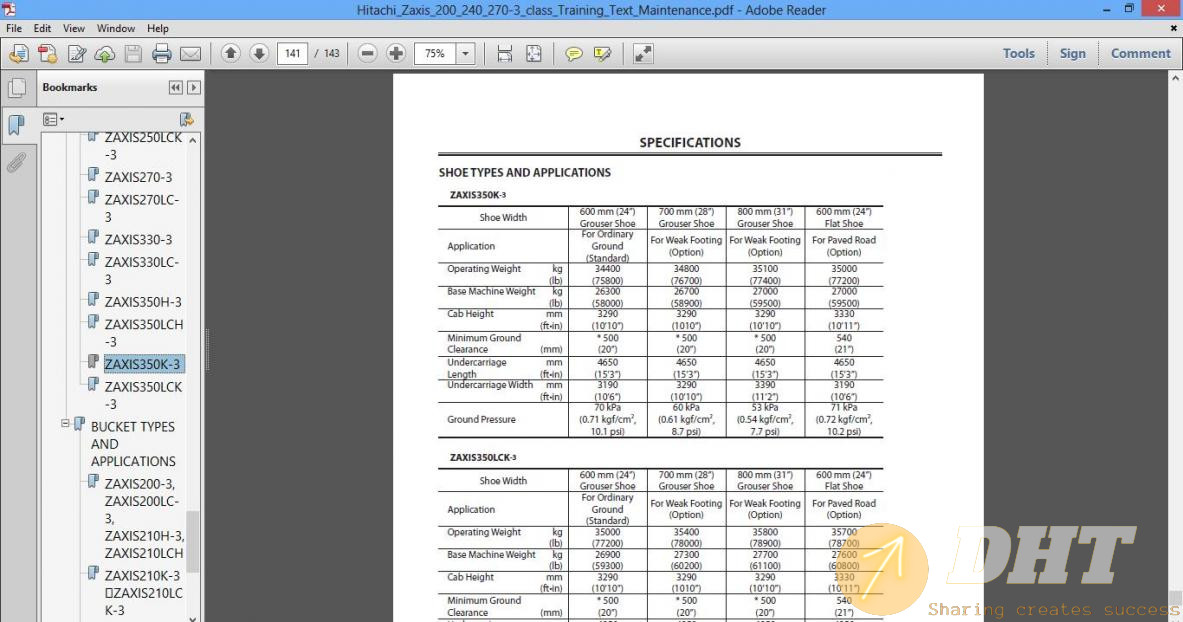Viewport: 1183px width, 622px height.
Task: Select the ZAXIS330-3 bookmark
Action: pos(138,239)
